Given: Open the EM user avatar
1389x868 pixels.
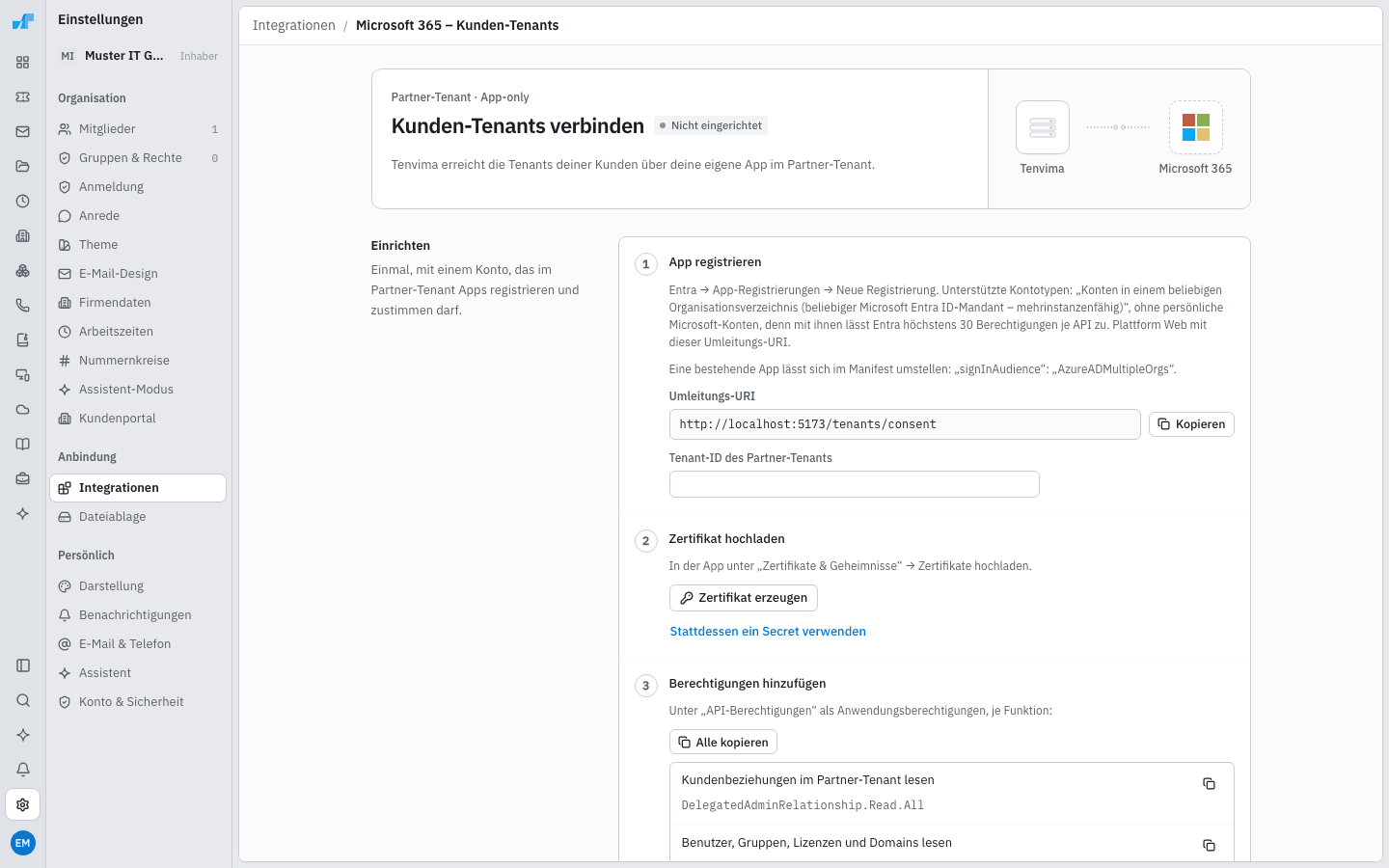Looking at the screenshot, I should [23, 843].
